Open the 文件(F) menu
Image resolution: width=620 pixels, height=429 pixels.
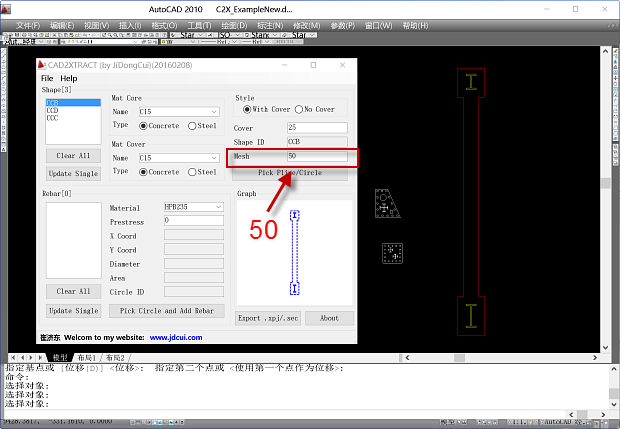pyautogui.click(x=28, y=26)
